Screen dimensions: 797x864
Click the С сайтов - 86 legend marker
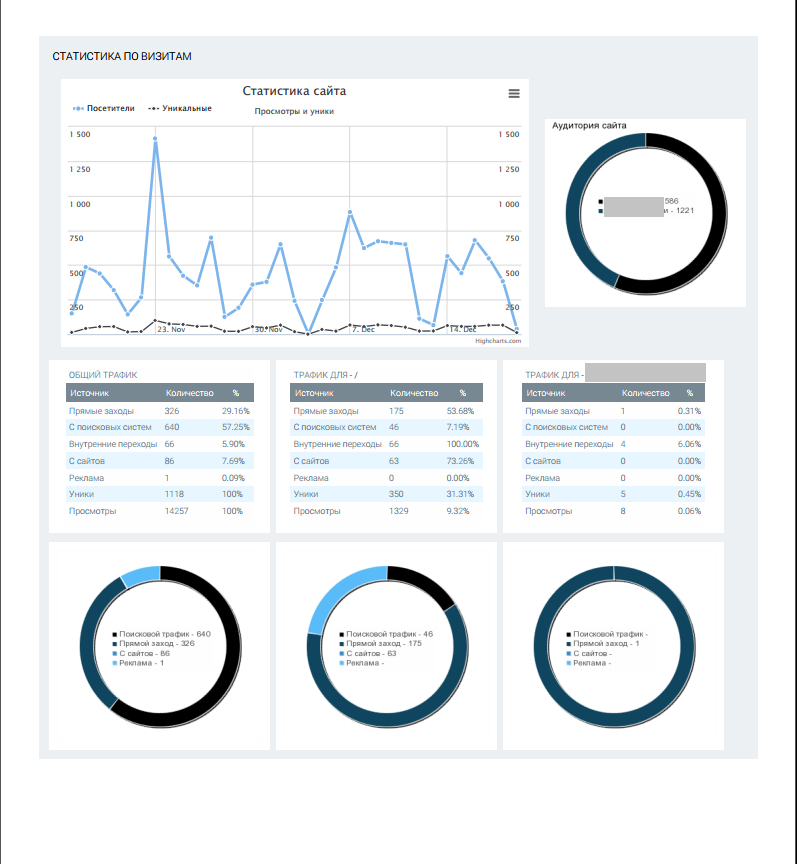[x=115, y=653]
